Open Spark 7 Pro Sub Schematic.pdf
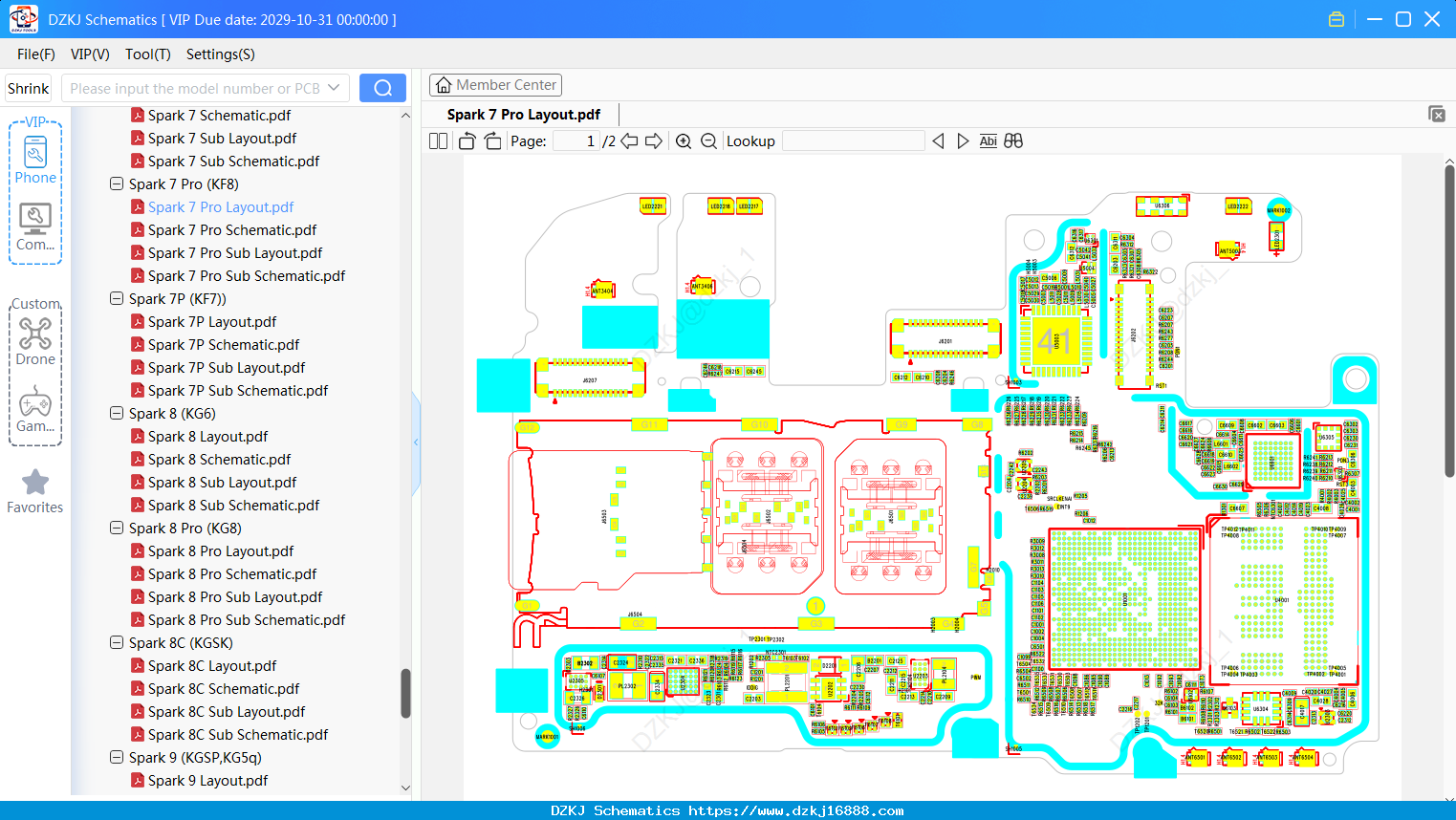This screenshot has height=820, width=1456. point(247,276)
